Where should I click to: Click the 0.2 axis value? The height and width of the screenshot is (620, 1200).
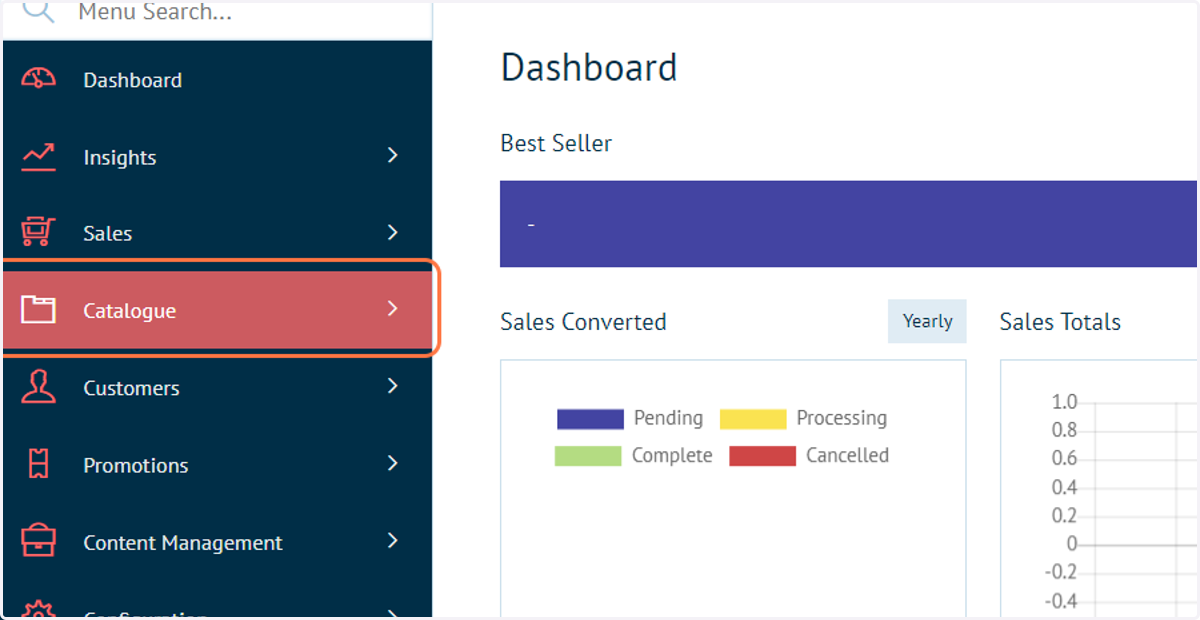point(1064,516)
